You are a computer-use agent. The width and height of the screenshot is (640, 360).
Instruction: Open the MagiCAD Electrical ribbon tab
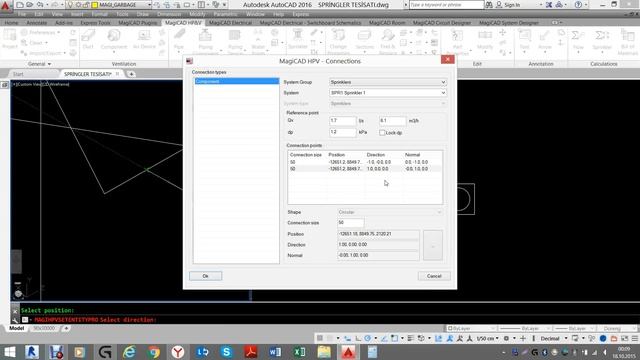click(230, 23)
